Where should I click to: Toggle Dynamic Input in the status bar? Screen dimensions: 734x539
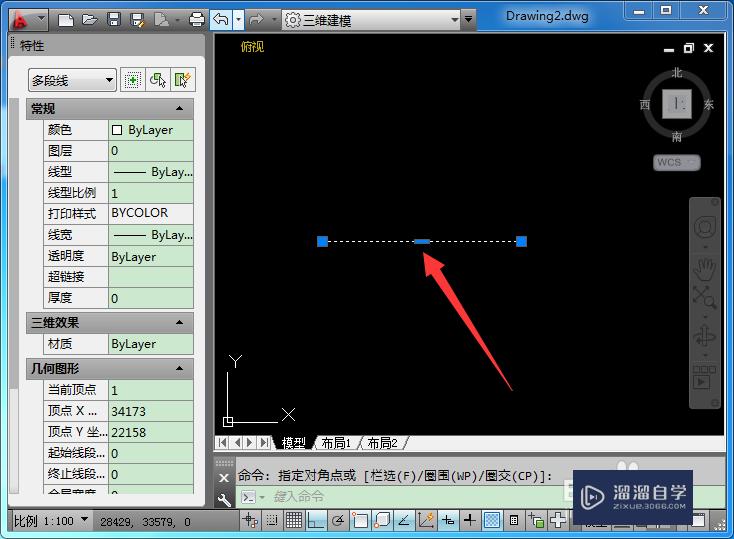[448, 520]
